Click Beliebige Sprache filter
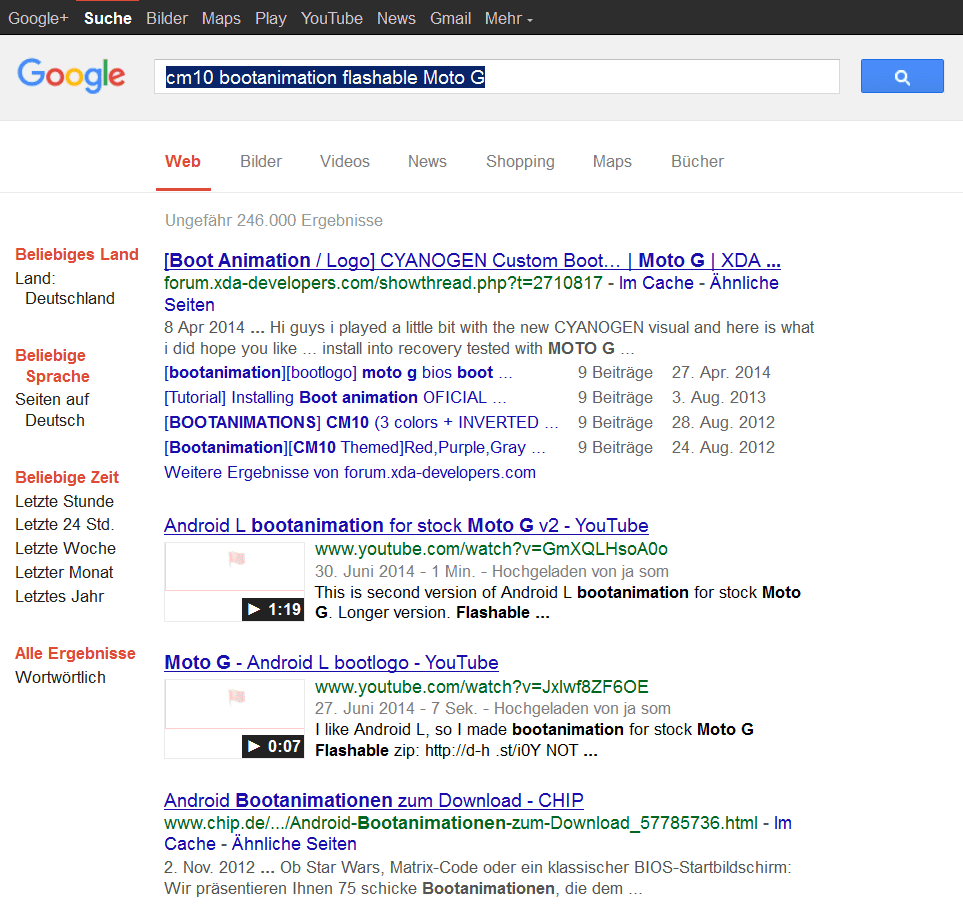Screen dimensions: 963x907 click(52, 366)
